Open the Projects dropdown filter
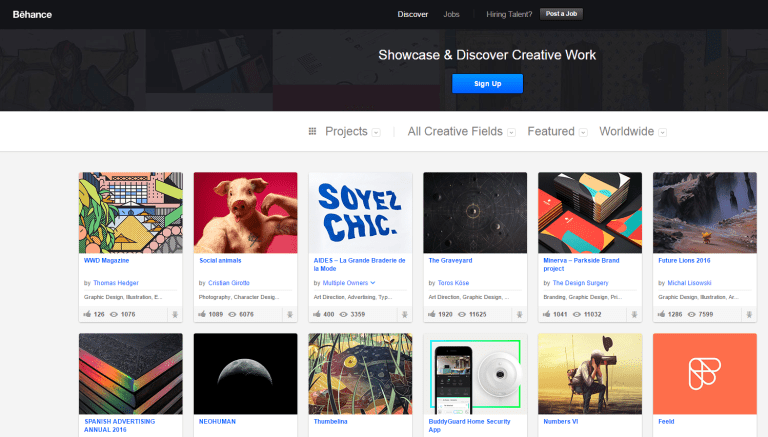 352,131
